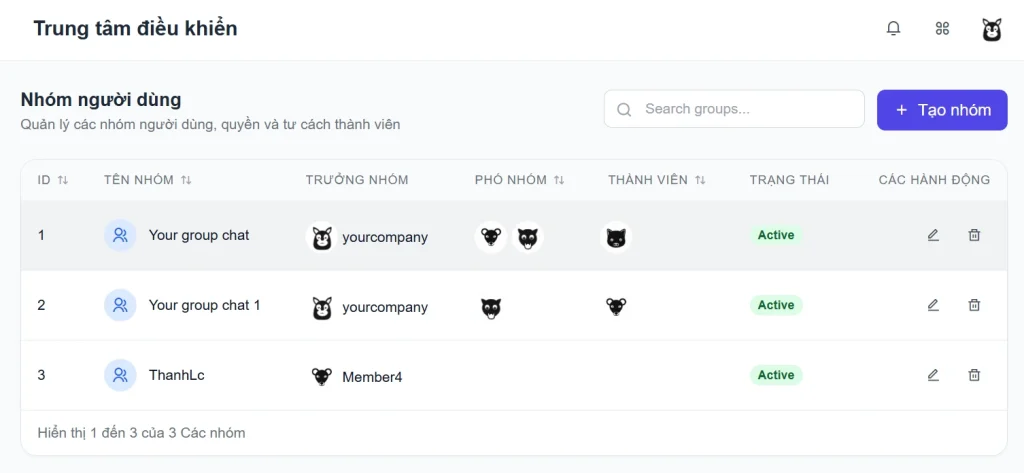The width and height of the screenshot is (1024, 473).
Task: Delete the ThanhLc group
Action: [974, 375]
